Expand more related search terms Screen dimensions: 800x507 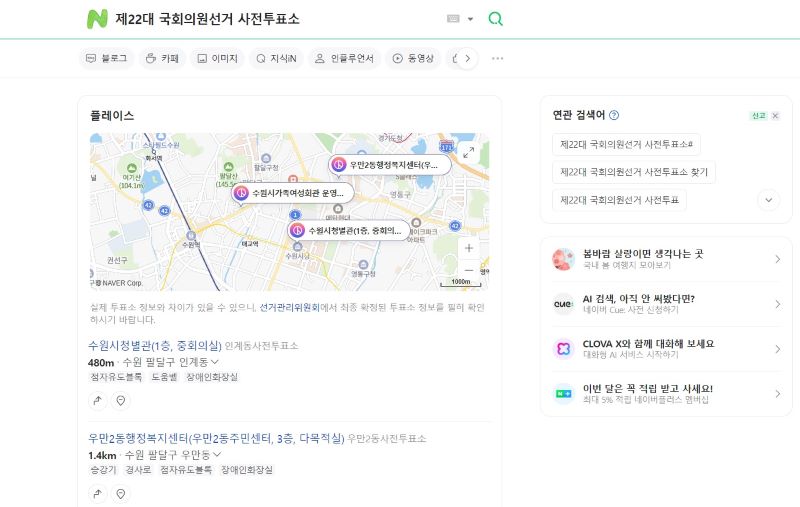768,200
